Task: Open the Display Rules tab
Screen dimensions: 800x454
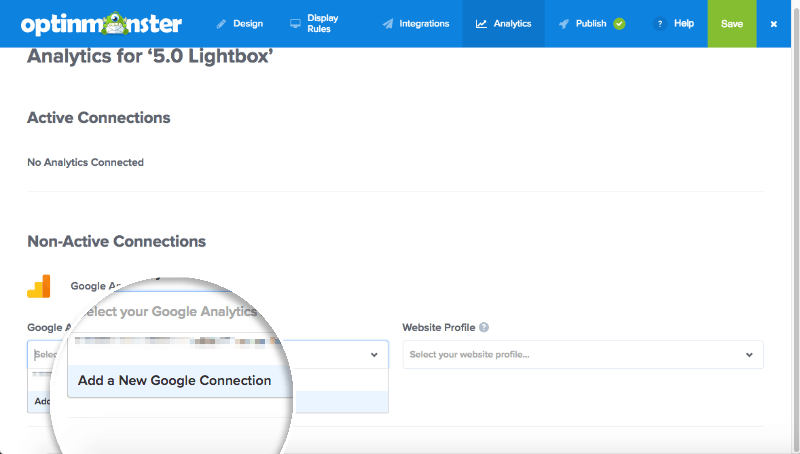Action: 314,23
